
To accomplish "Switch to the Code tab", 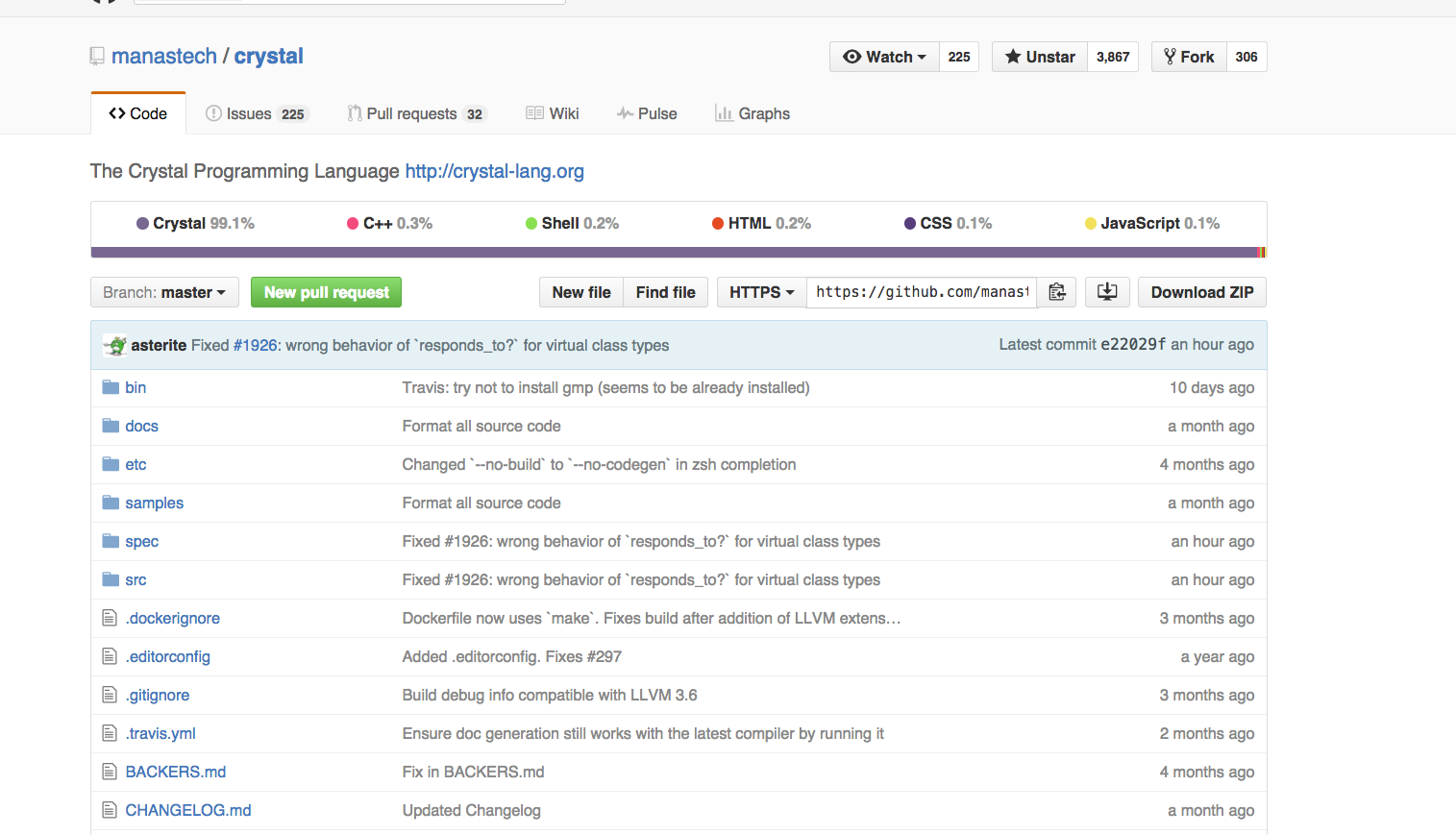I will (138, 113).
